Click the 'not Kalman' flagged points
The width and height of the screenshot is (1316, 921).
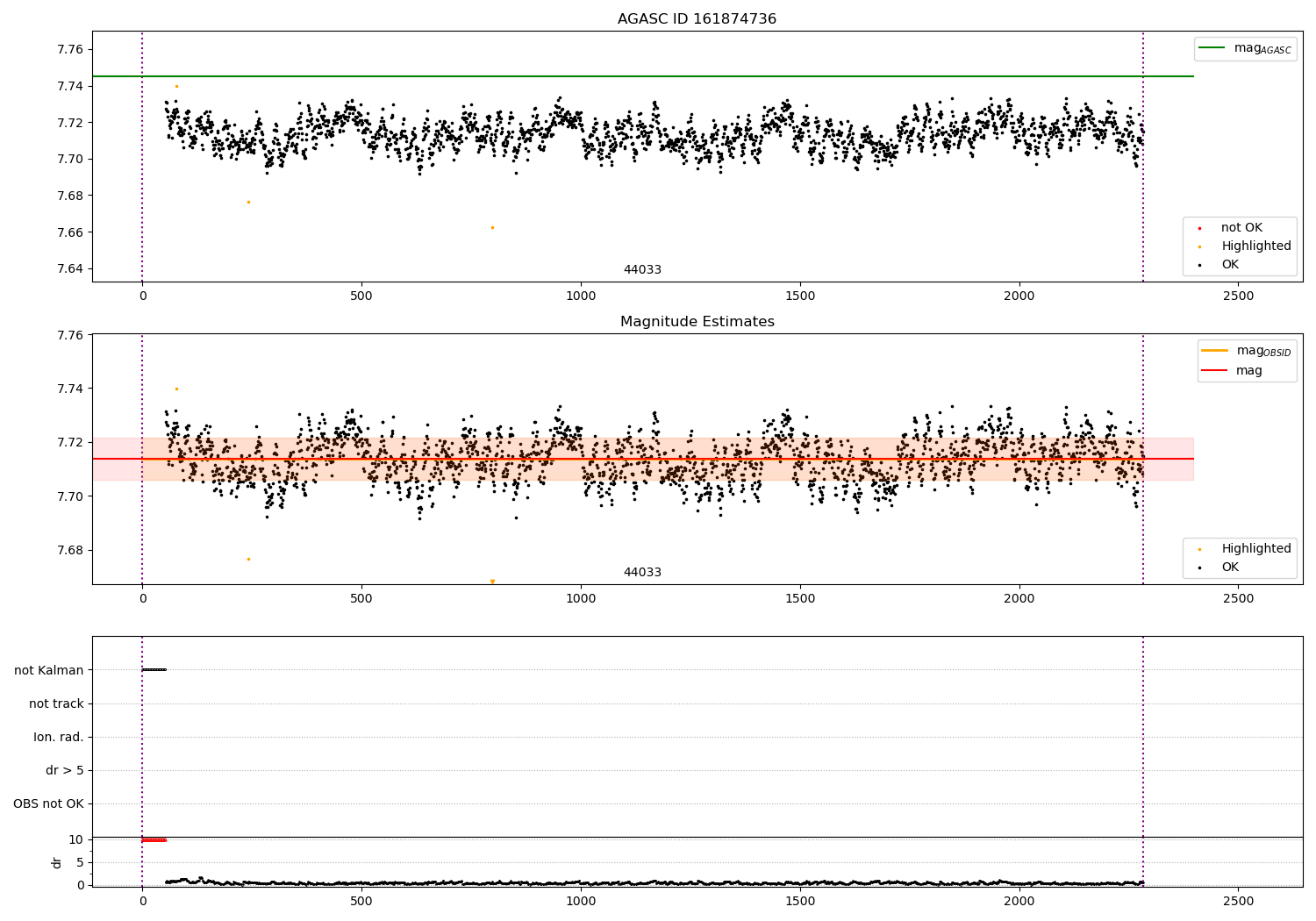154,670
